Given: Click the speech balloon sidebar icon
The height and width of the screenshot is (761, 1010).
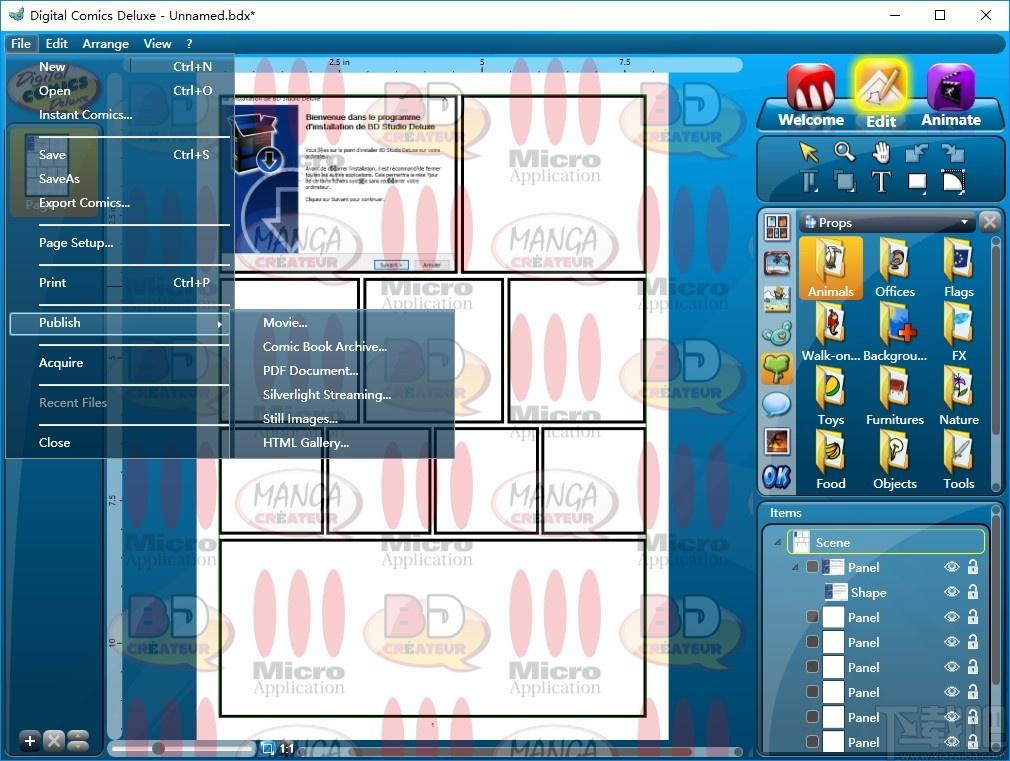Looking at the screenshot, I should tap(777, 405).
